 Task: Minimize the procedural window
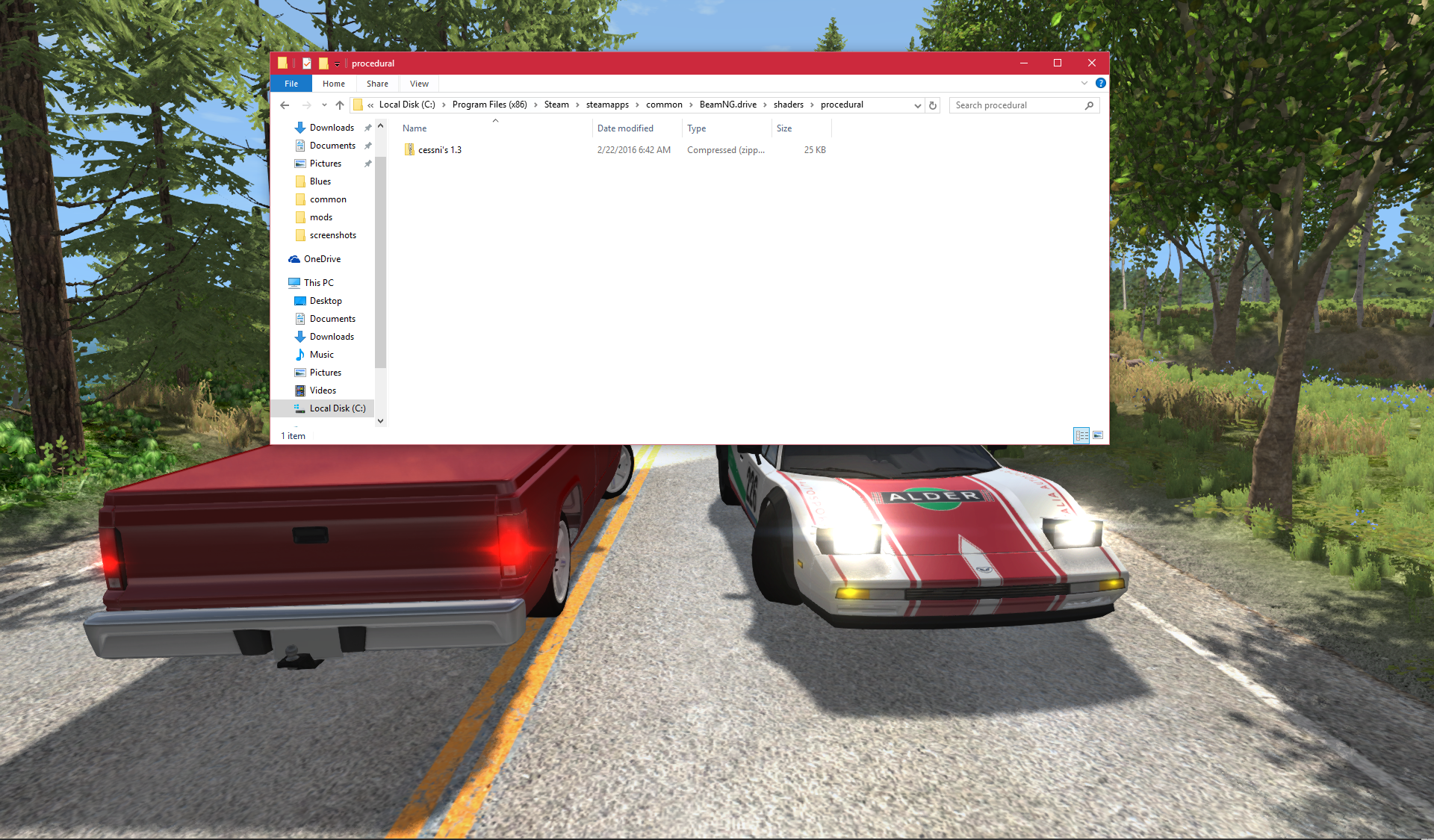pos(1024,63)
